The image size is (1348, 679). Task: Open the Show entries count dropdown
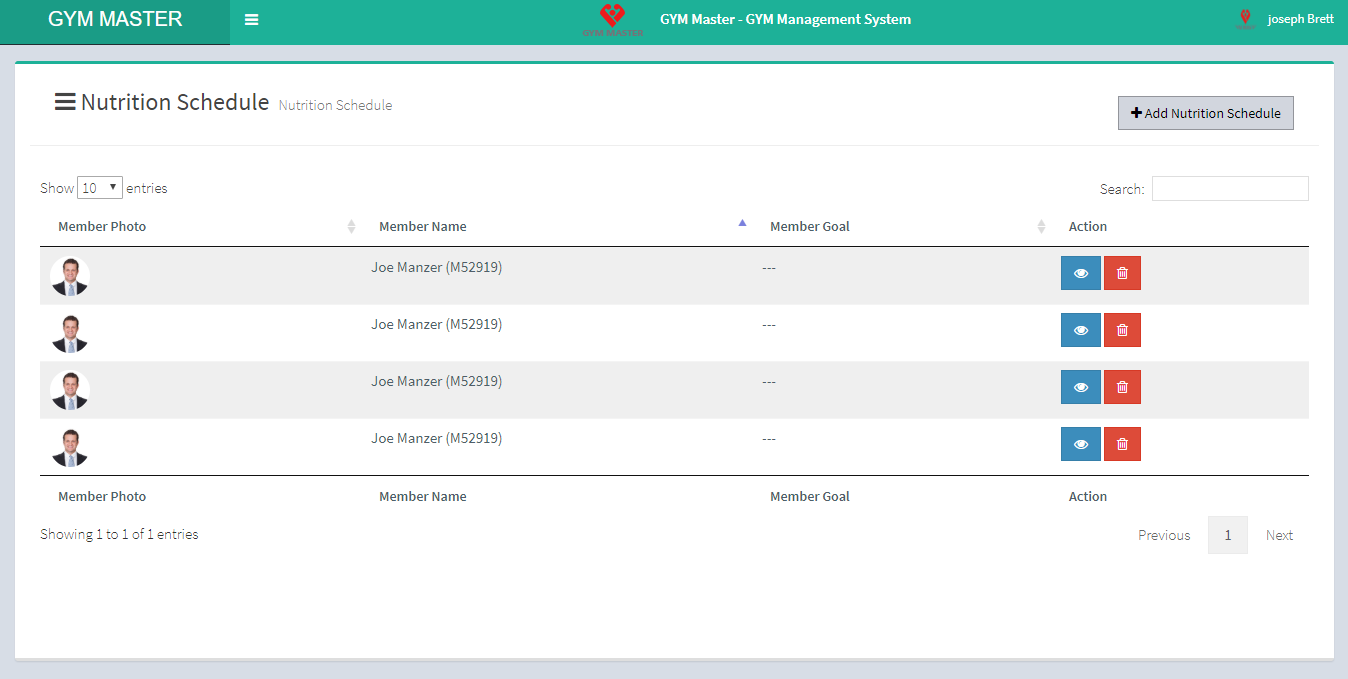(x=100, y=188)
